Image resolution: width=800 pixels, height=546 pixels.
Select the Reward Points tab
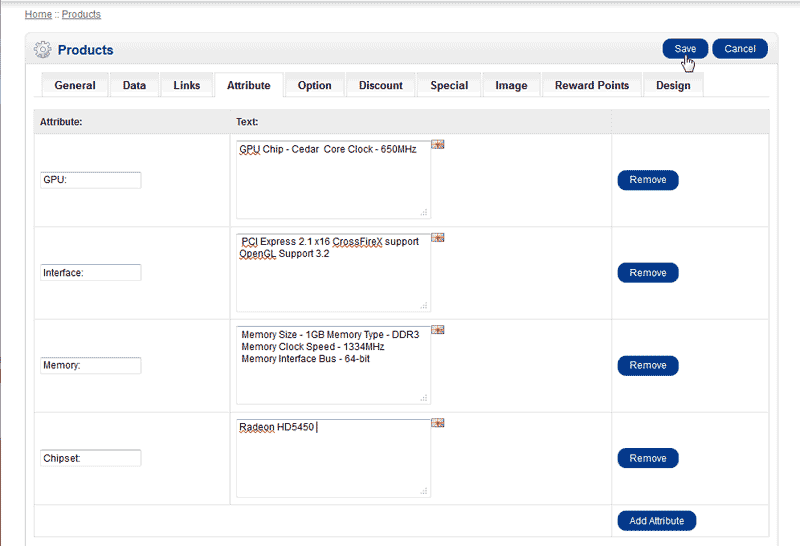(x=592, y=86)
